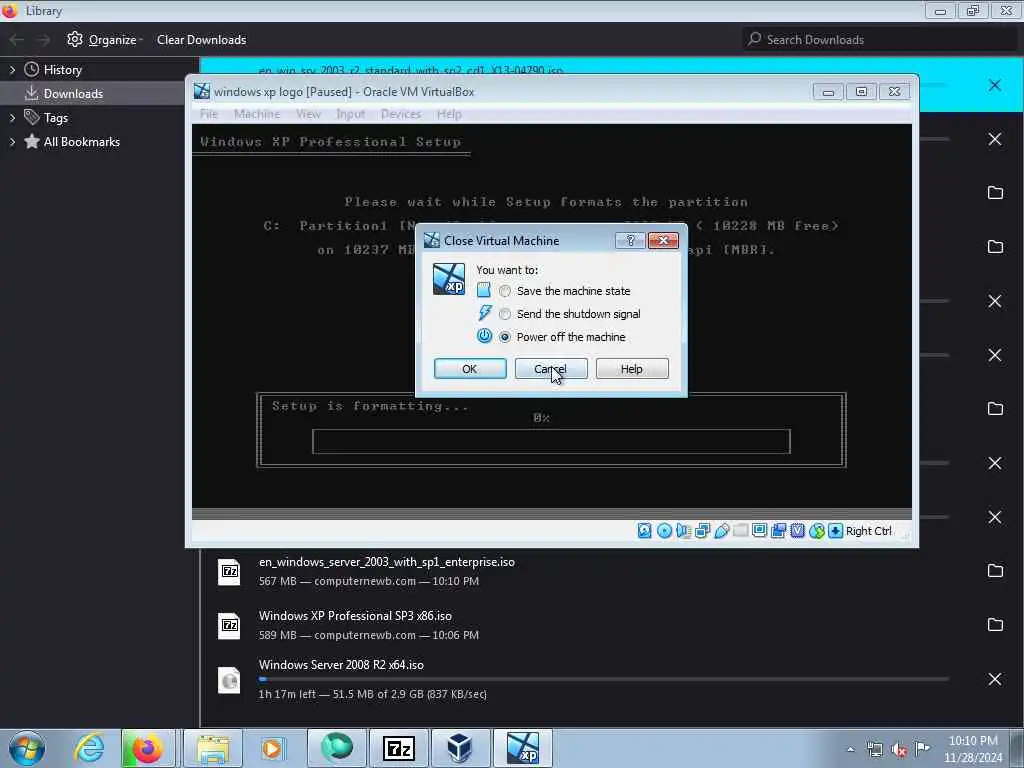Open Machine menu in VirtualBox window
Viewport: 1024px width, 768px height.
[257, 114]
